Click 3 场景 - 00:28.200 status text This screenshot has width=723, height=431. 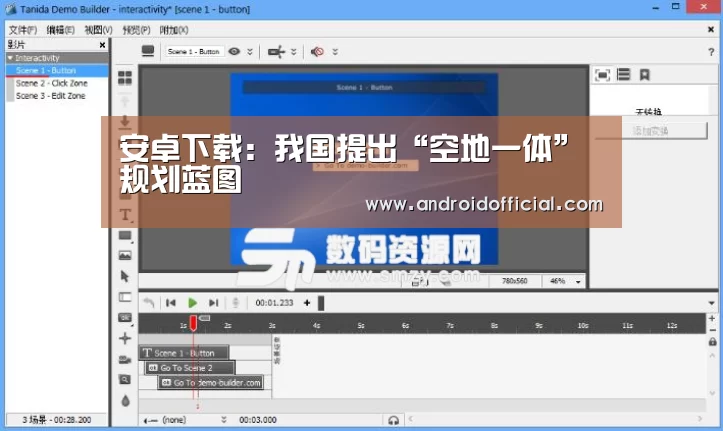point(57,420)
